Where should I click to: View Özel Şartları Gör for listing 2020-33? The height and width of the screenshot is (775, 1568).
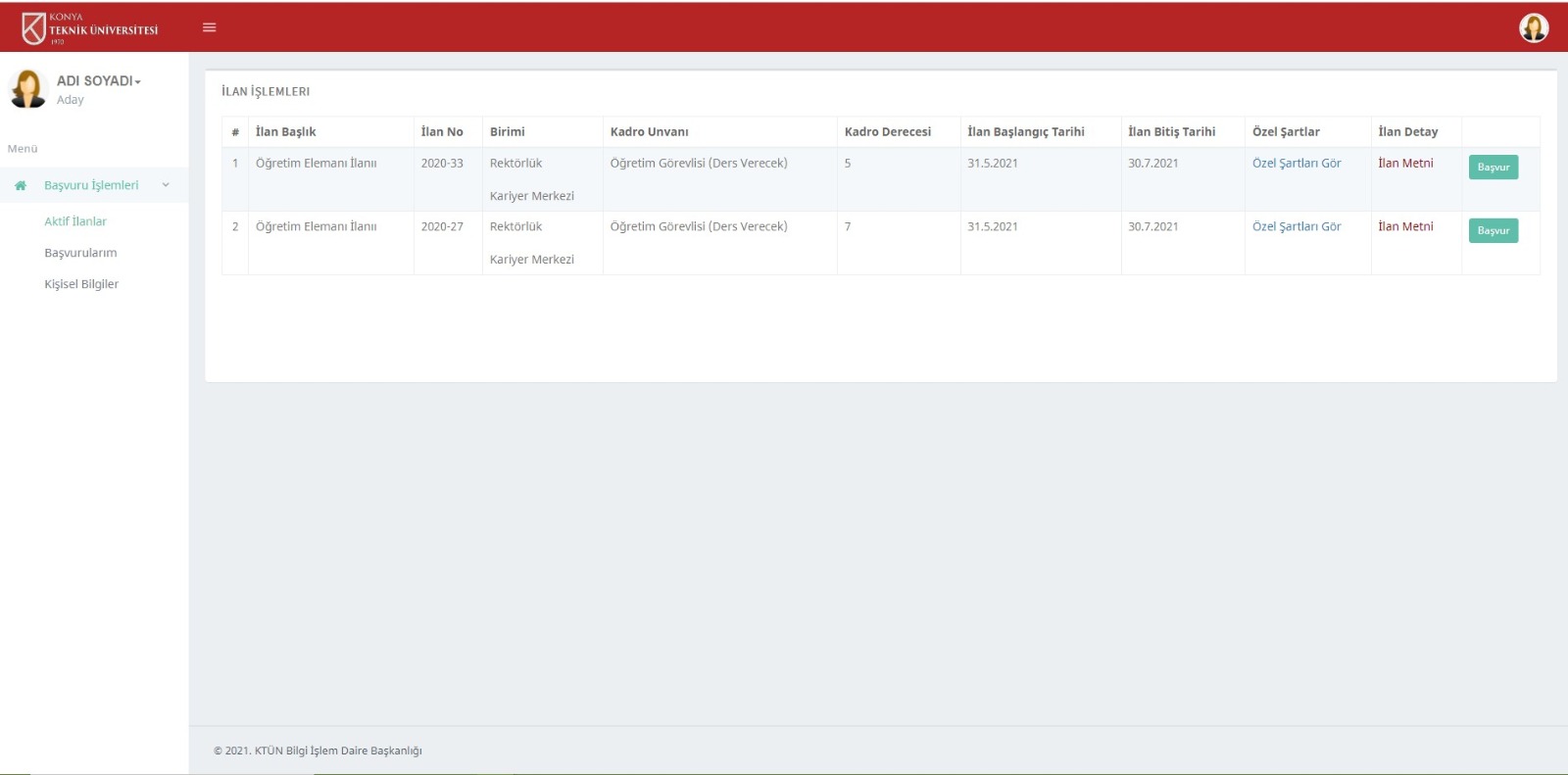(x=1296, y=164)
